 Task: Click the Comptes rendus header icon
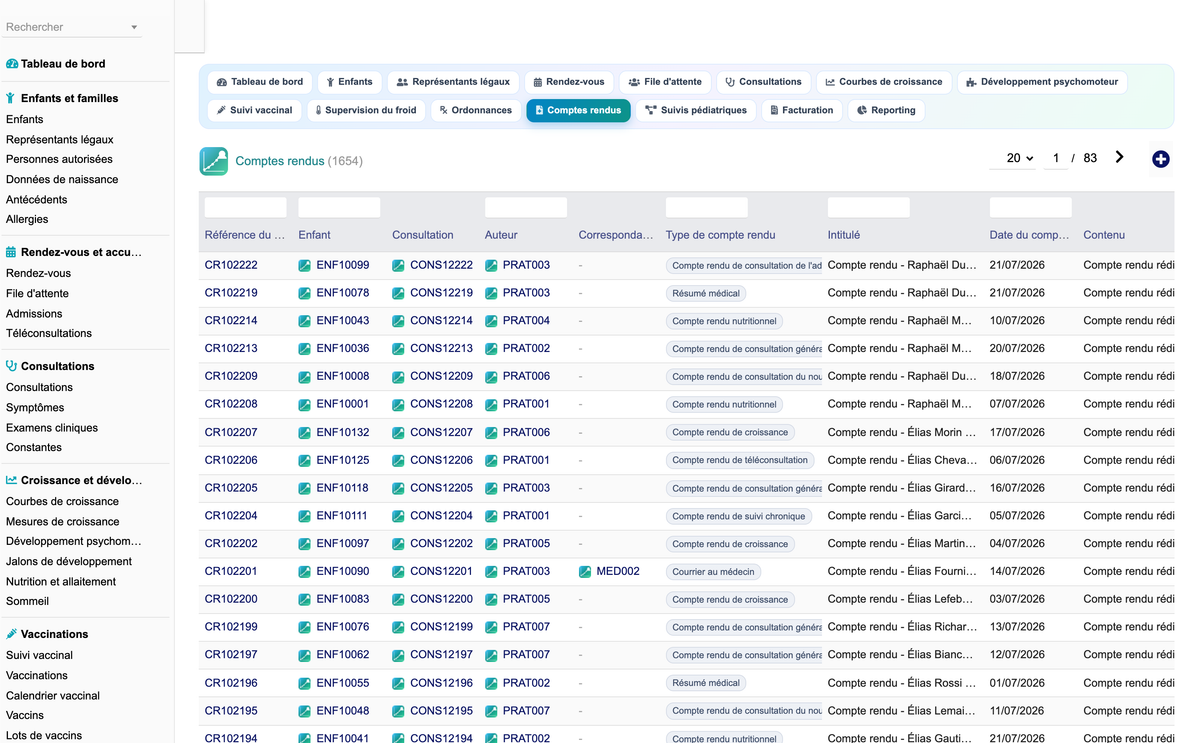click(x=214, y=161)
